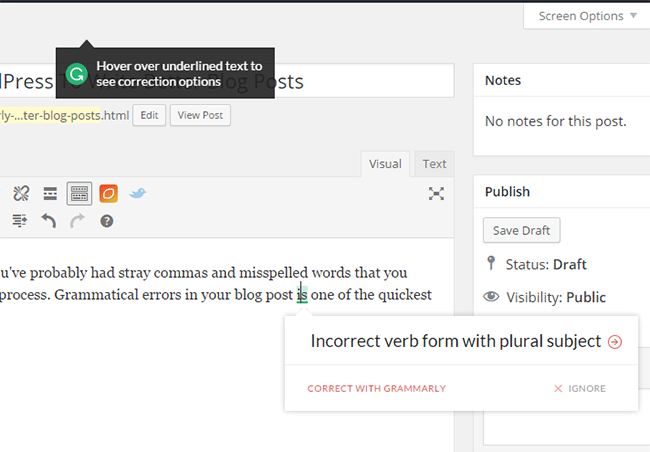Click the increase indent icon

(x=20, y=221)
